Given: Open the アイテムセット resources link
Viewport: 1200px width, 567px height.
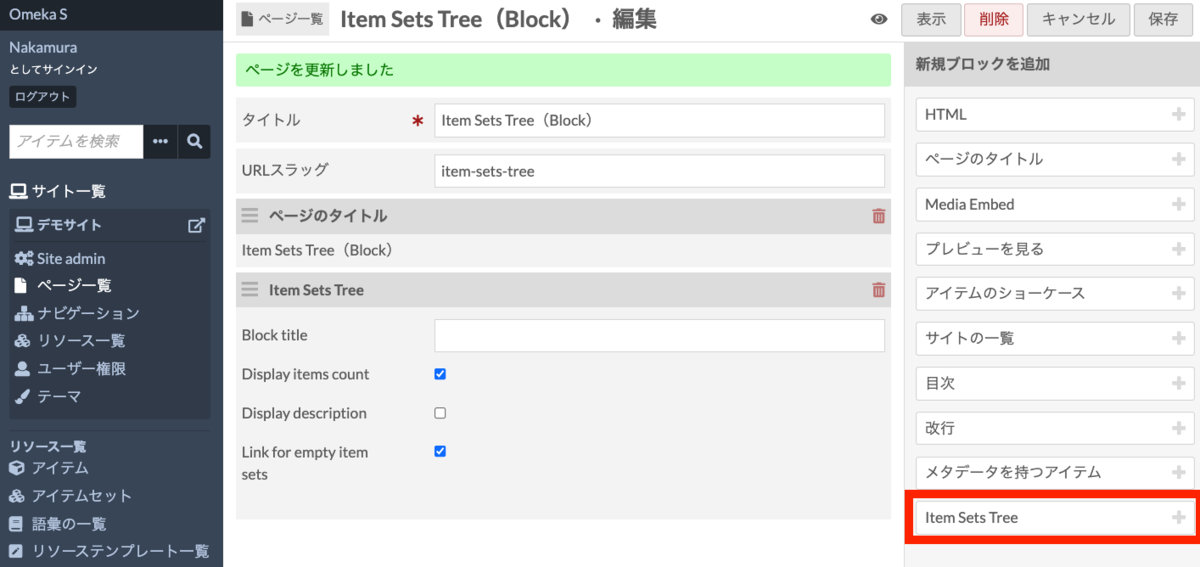Looking at the screenshot, I should pos(81,496).
